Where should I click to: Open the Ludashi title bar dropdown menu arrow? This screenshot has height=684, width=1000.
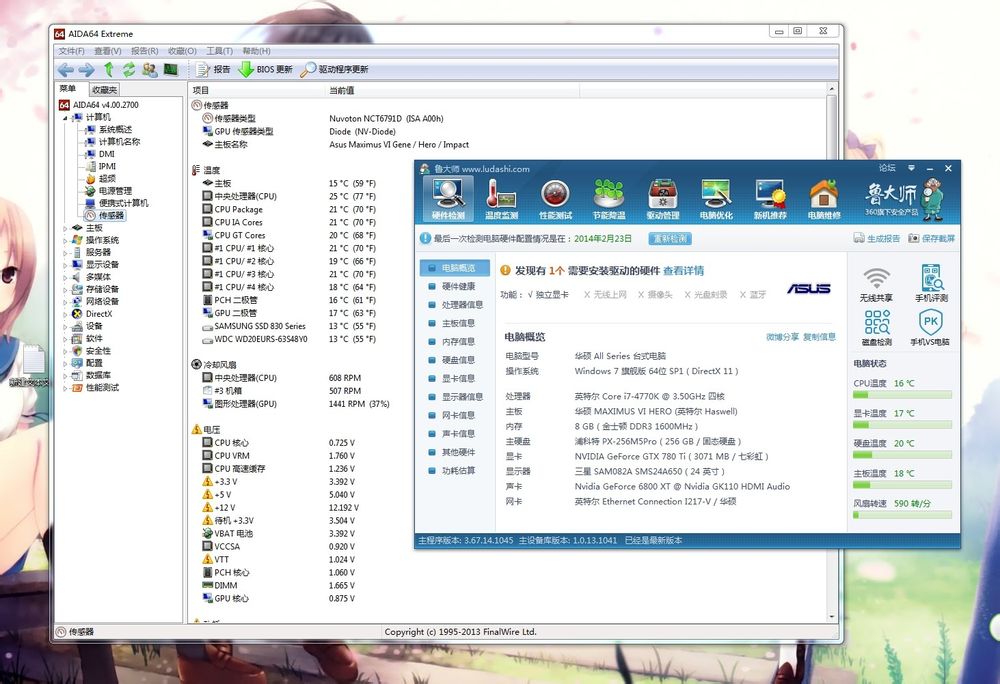coord(911,168)
